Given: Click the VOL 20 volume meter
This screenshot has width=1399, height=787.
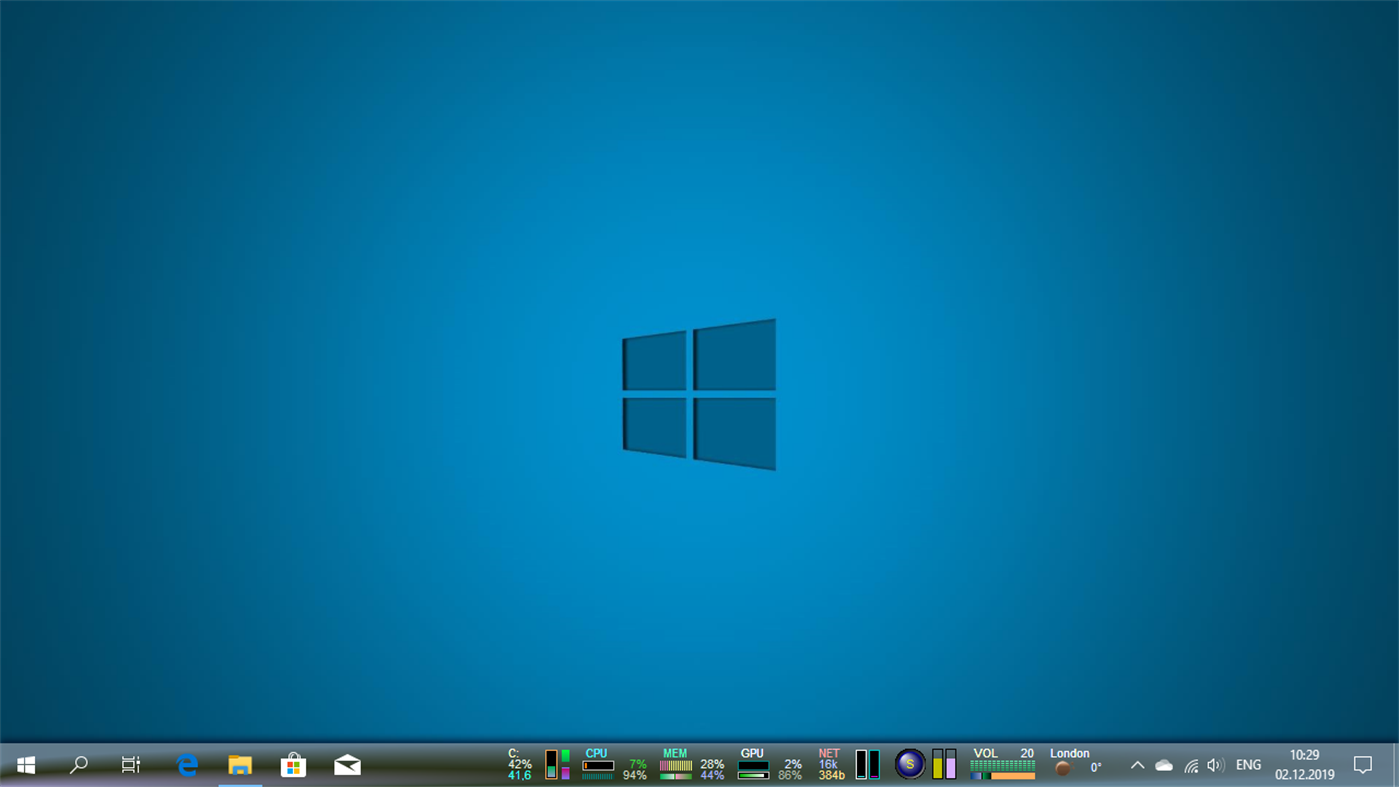Looking at the screenshot, I should click(x=1003, y=764).
